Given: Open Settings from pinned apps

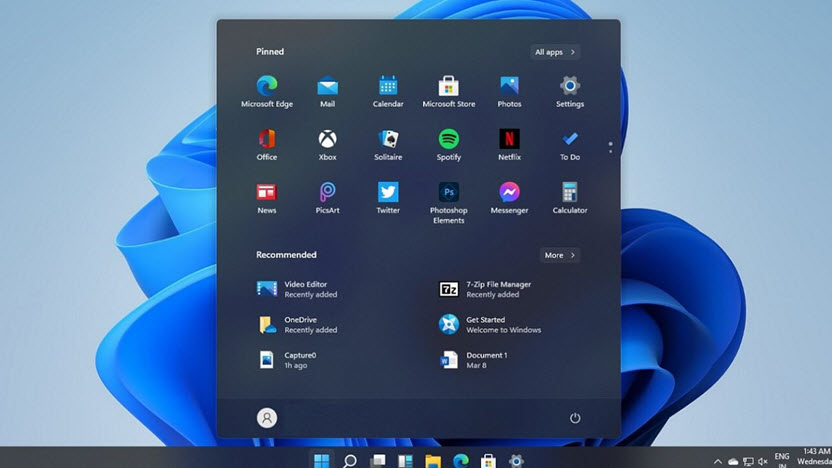Looking at the screenshot, I should click(x=569, y=92).
